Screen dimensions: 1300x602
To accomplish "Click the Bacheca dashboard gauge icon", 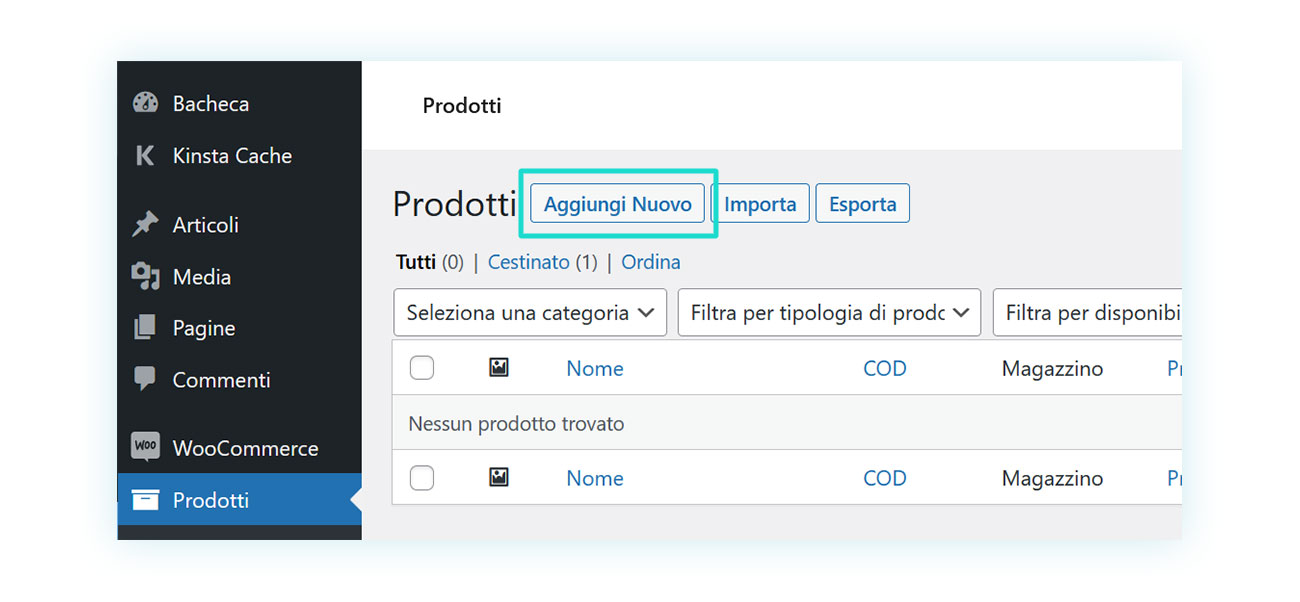I will coord(146,103).
